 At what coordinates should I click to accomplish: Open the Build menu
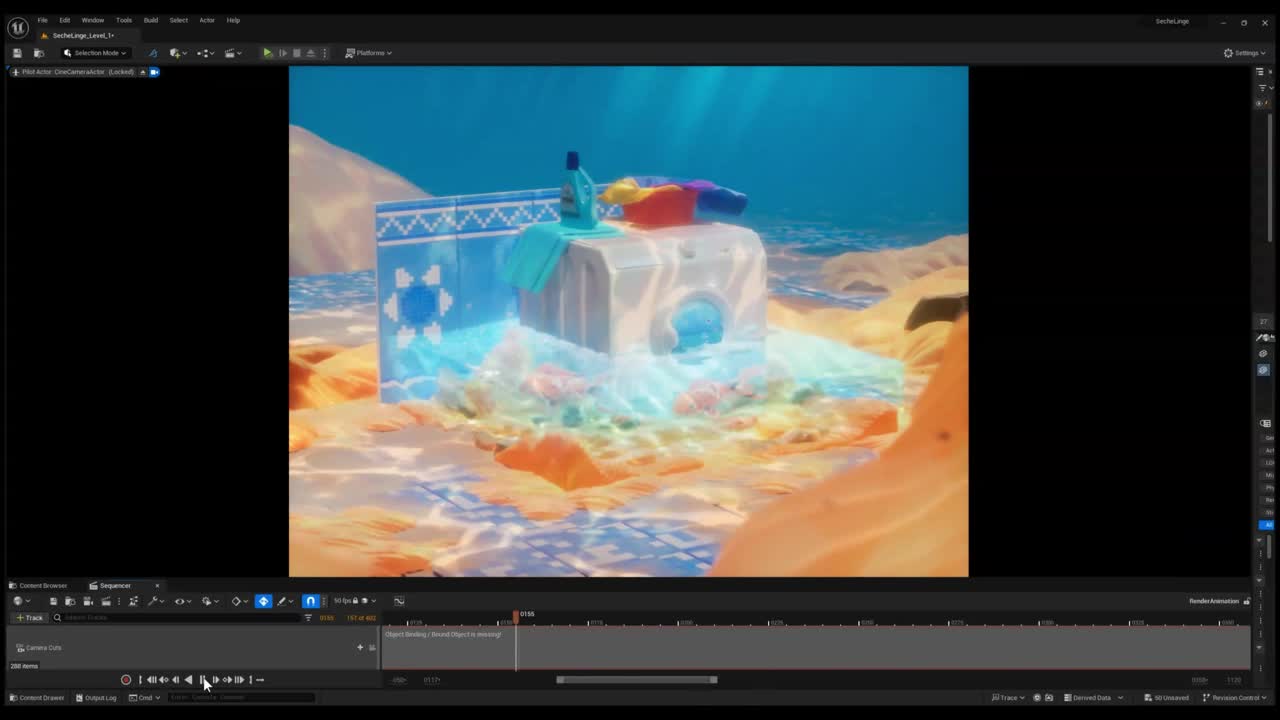150,20
